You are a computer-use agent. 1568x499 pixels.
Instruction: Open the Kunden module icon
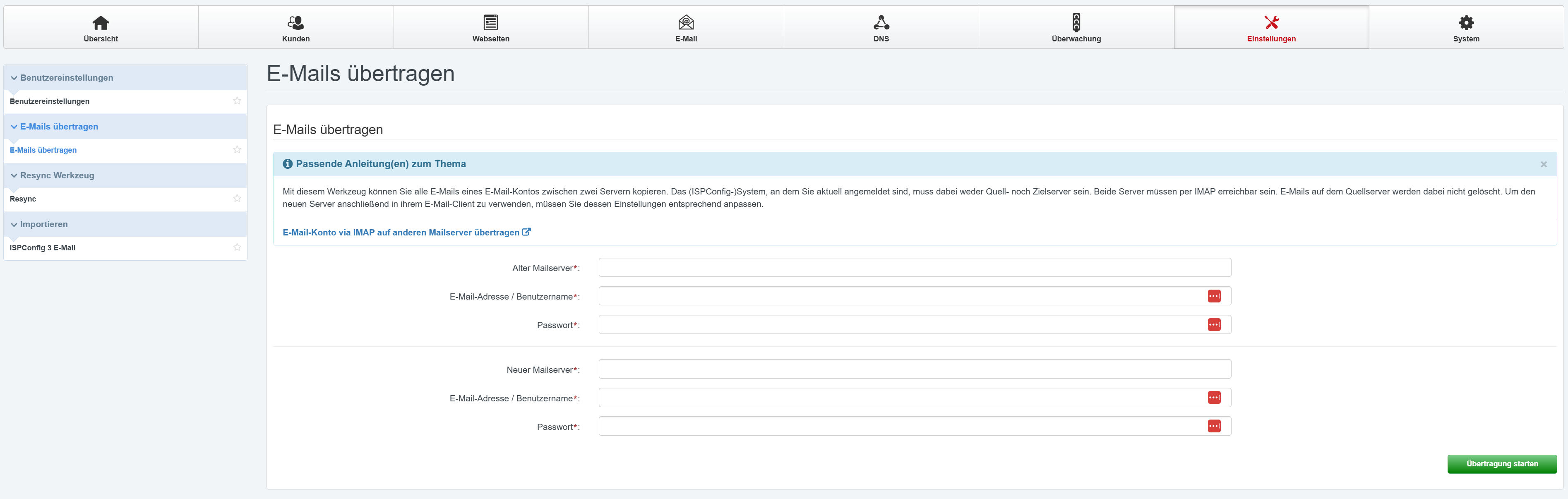(x=296, y=22)
